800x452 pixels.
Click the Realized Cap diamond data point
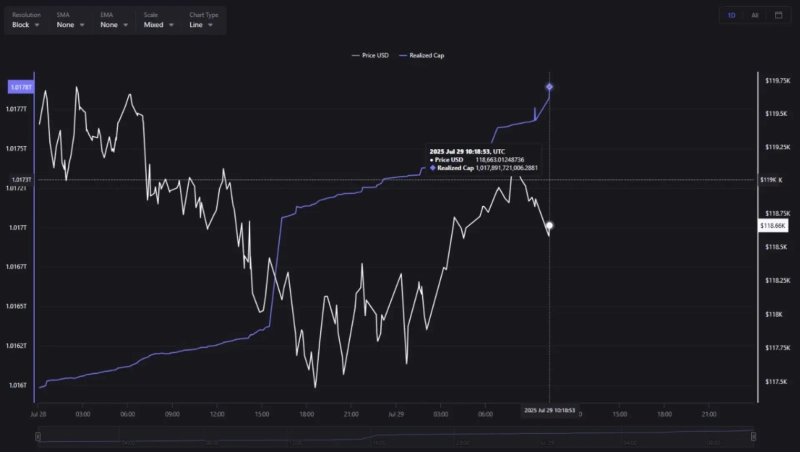point(549,87)
